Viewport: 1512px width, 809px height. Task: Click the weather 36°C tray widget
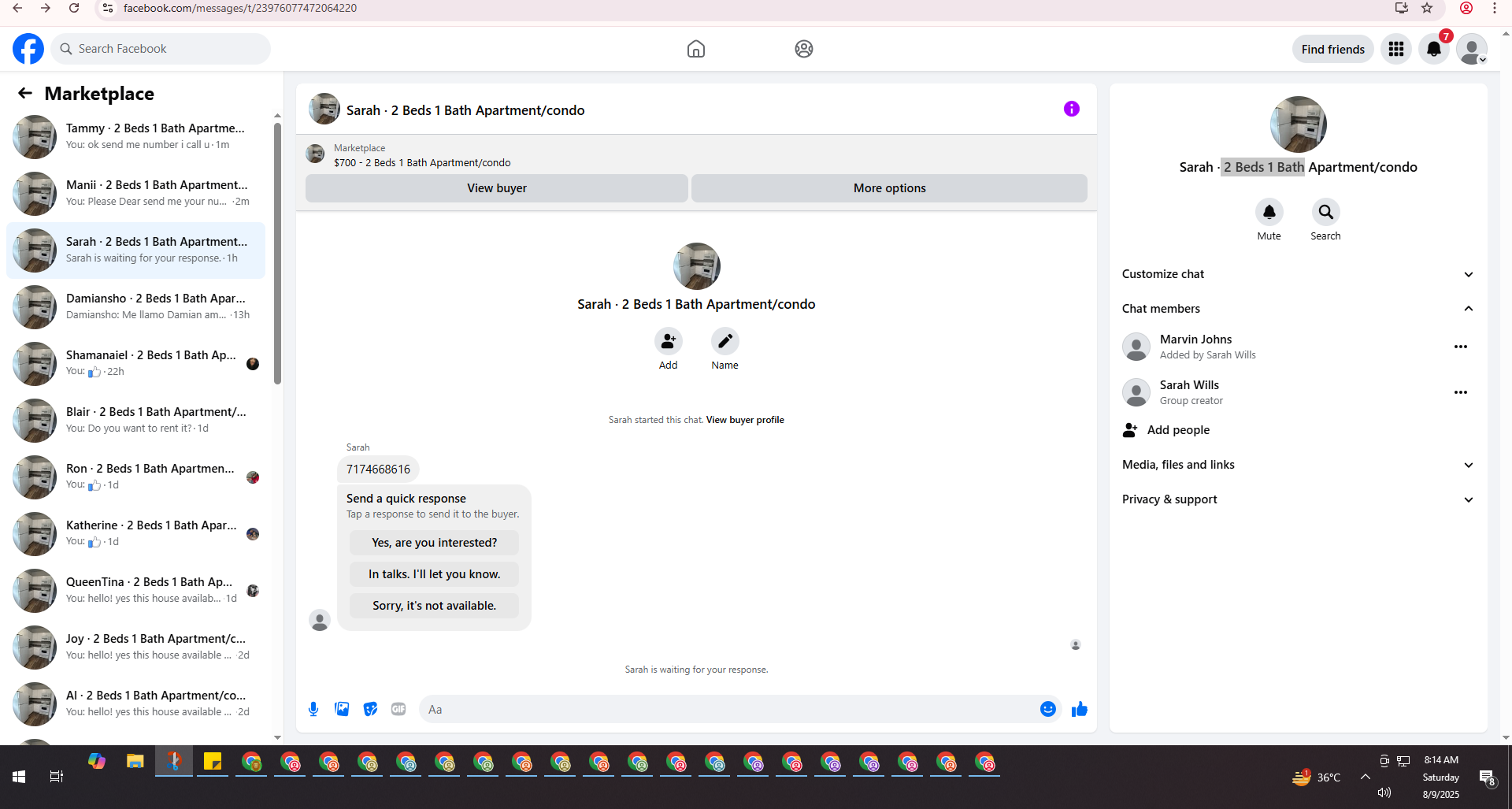click(x=1316, y=777)
